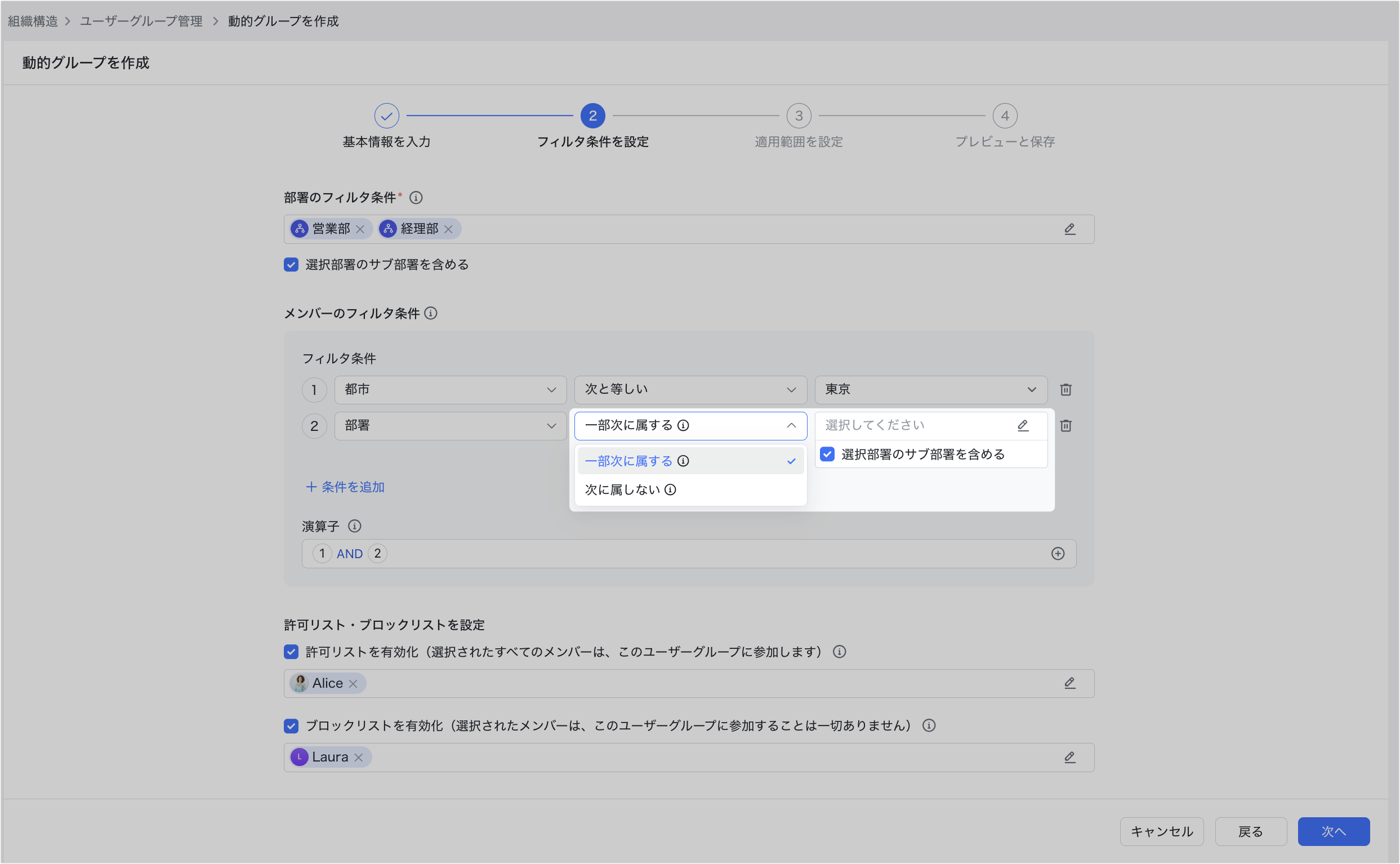
Task: Click edit pencil in Laura blocklist field
Action: 1069,758
